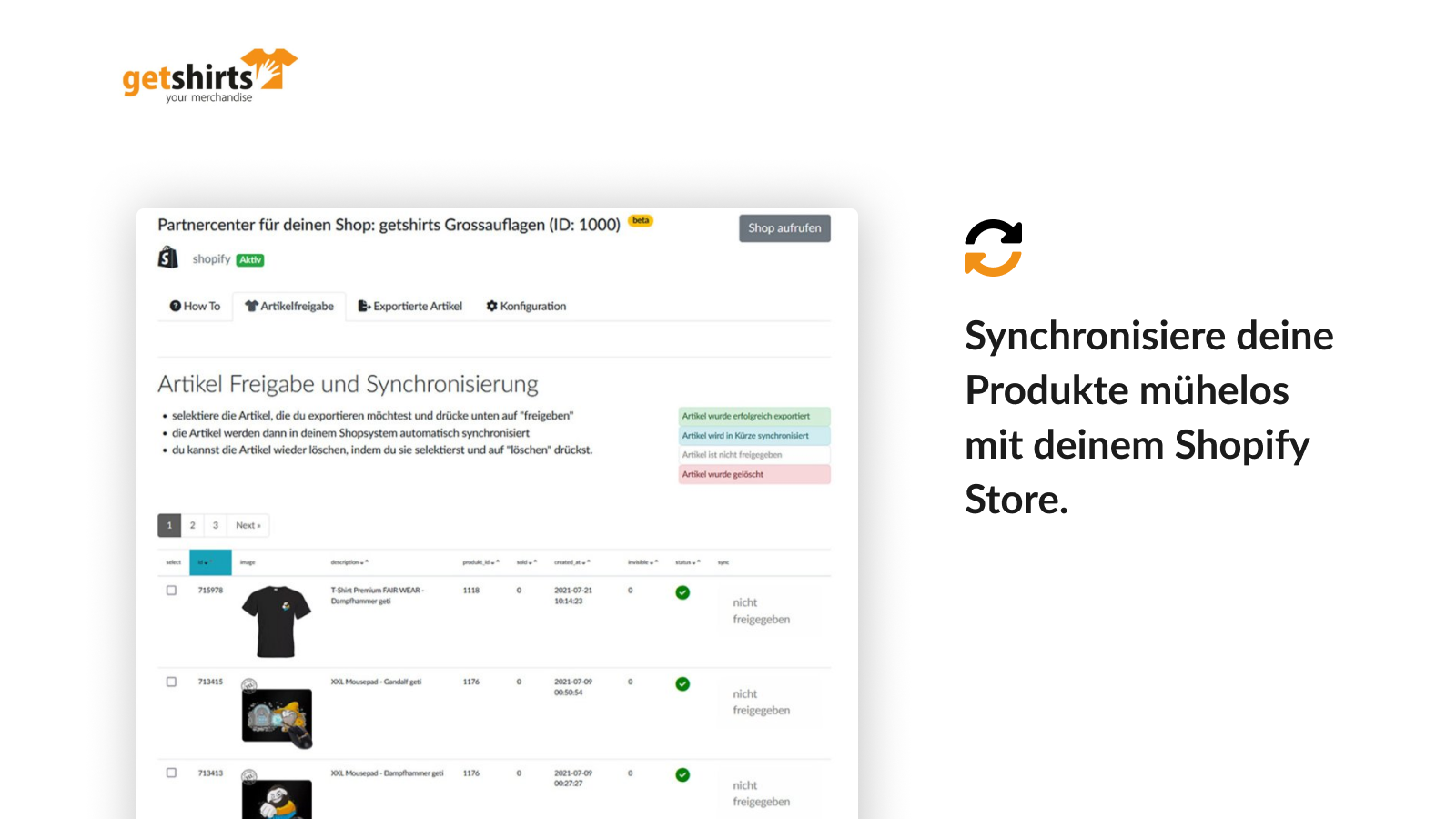
Task: Click the article id 713415
Action: 210,682
